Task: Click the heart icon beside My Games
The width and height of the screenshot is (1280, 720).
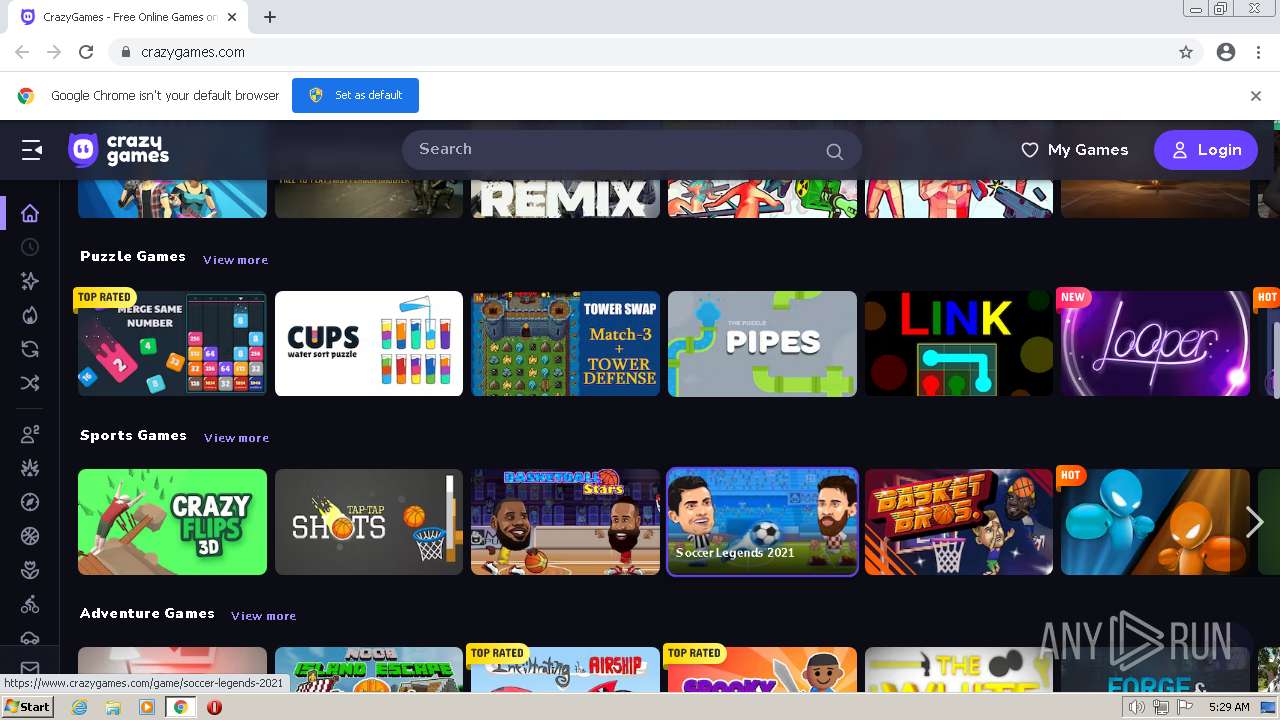Action: click(1029, 150)
